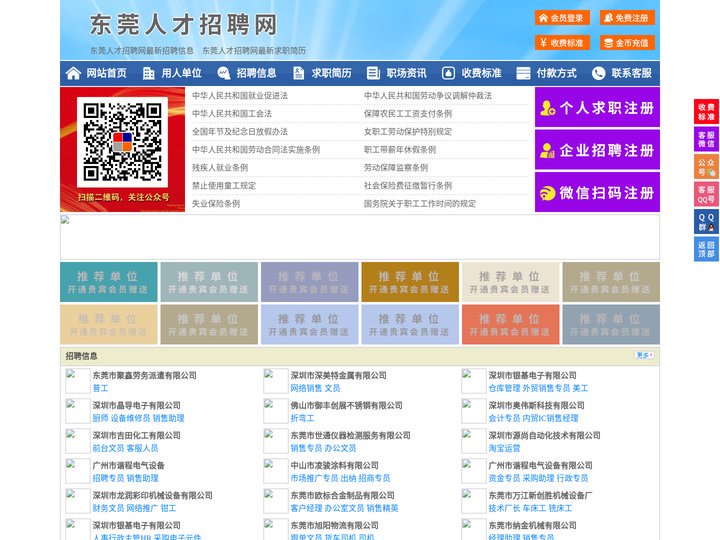Screen dimensions: 720x540
Task: Open 中山市凌骏涂料有限公司 company link
Action: coord(335,465)
